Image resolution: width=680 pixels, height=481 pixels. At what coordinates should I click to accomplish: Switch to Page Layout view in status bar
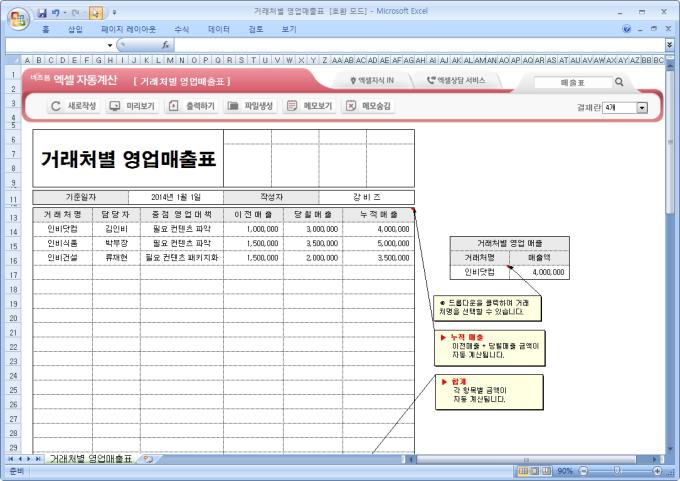[x=535, y=471]
